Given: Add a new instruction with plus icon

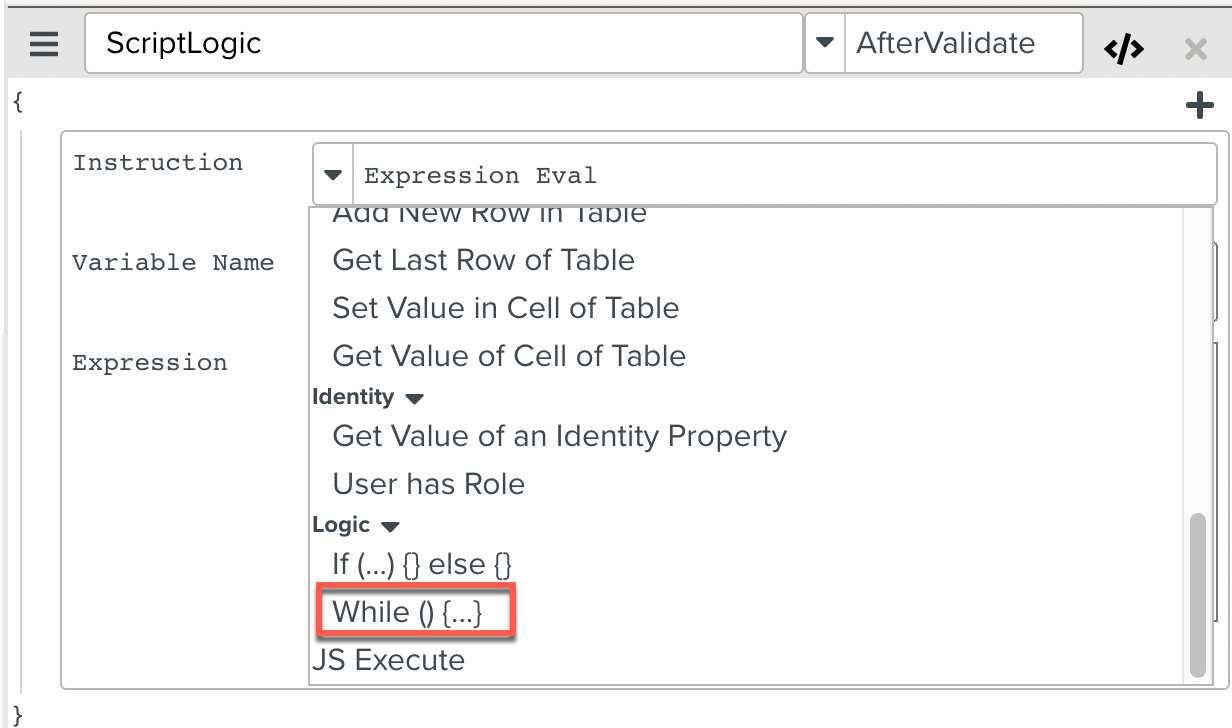Looking at the screenshot, I should tap(1199, 106).
